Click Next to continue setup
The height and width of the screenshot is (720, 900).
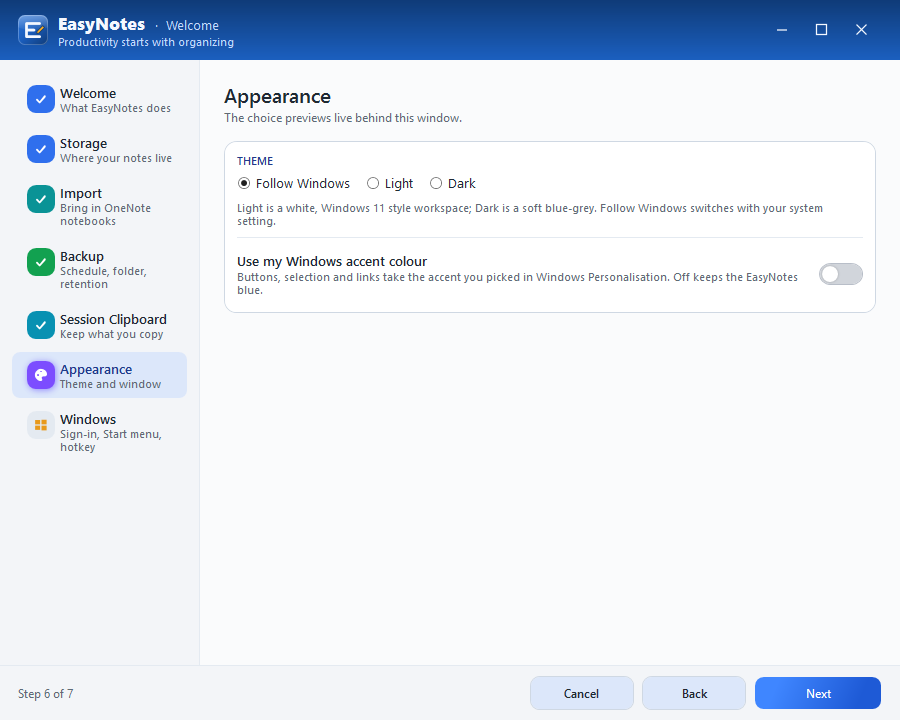tap(817, 693)
